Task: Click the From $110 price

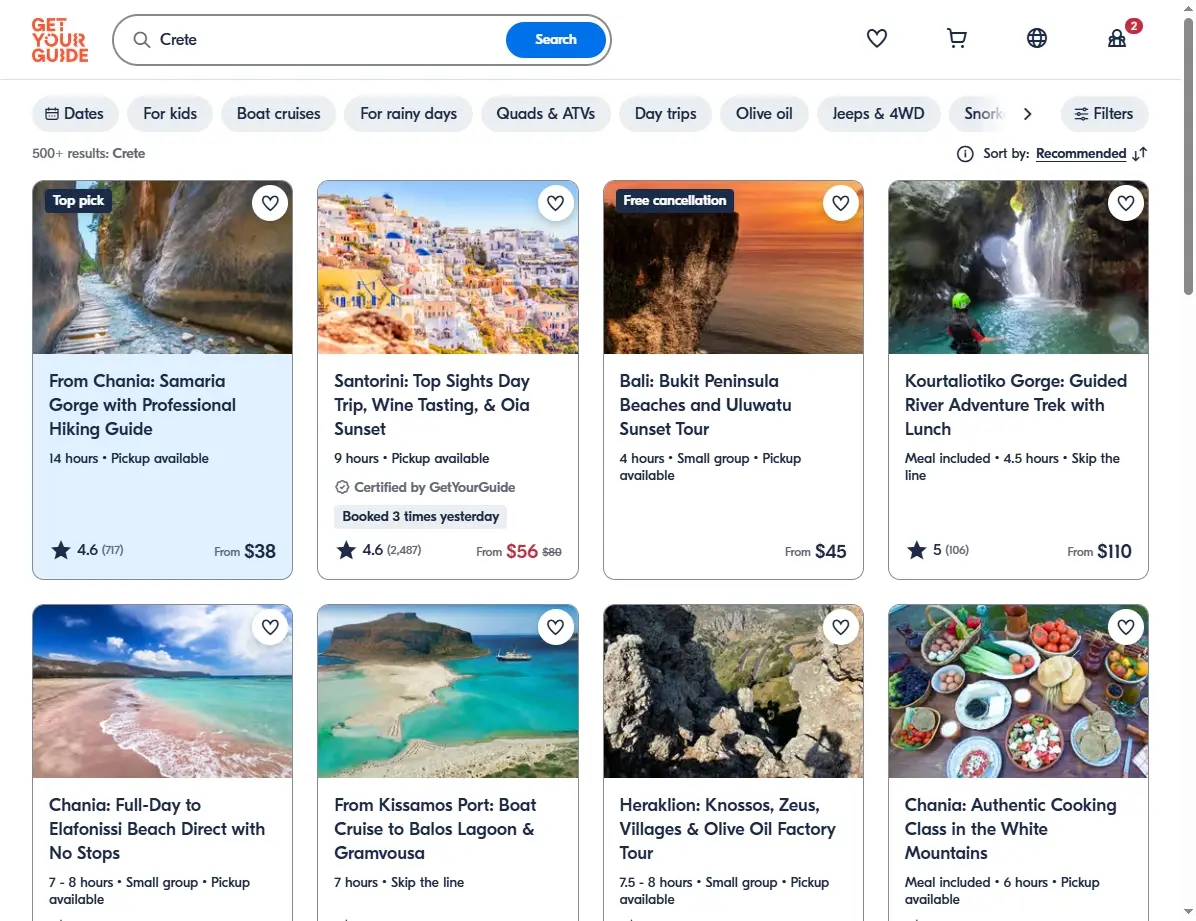Action: point(1099,551)
